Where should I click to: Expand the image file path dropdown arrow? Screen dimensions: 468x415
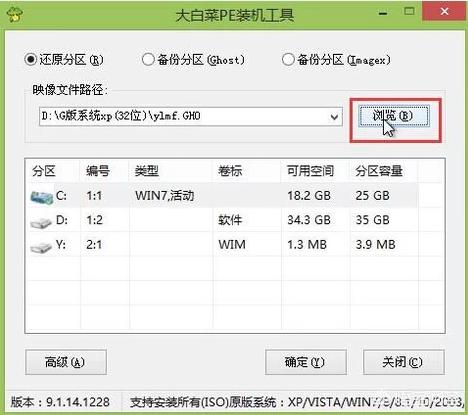pos(334,117)
